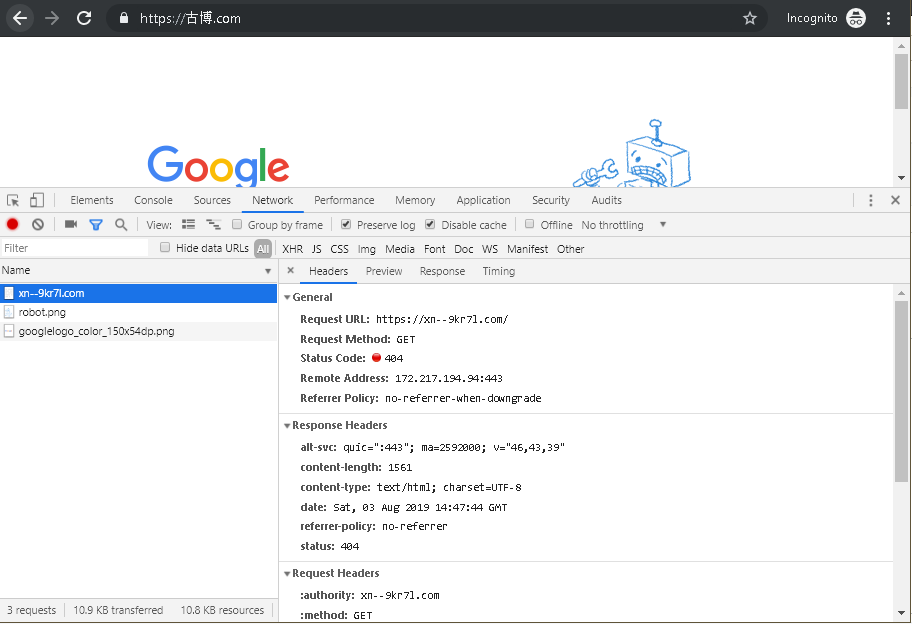
Task: Filter requests by JS type
Action: tap(316, 249)
